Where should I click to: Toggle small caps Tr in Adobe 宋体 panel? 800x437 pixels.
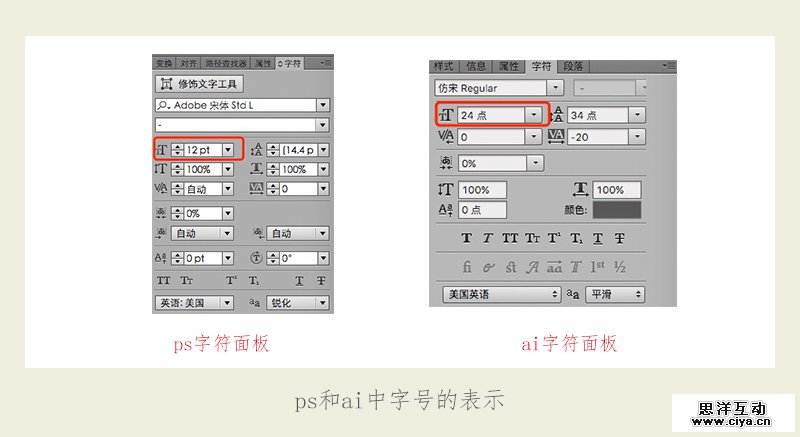point(187,280)
